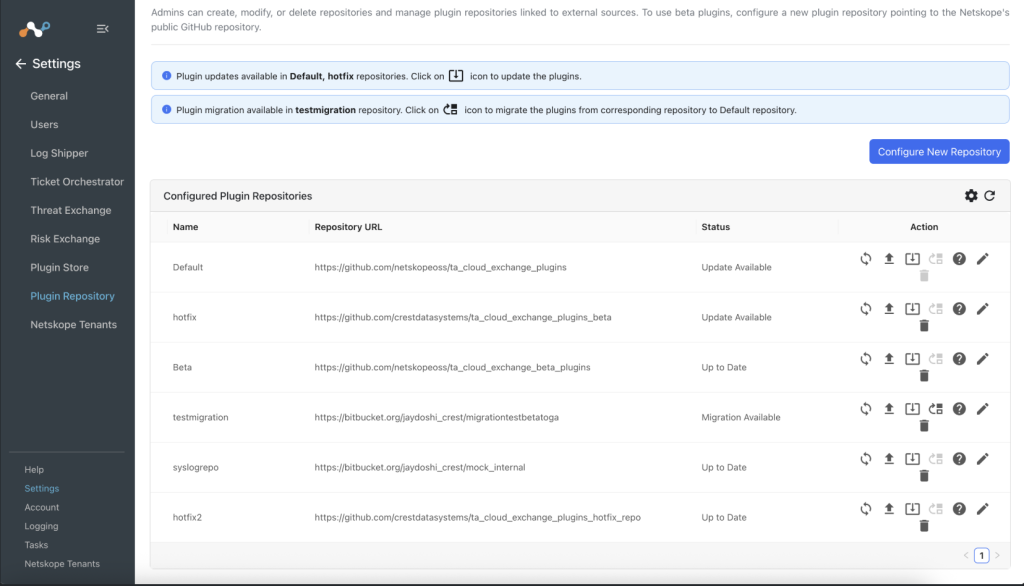Screen dimensions: 1024x586
Task: Migrate plugins from testmigration repository
Action: (936, 409)
